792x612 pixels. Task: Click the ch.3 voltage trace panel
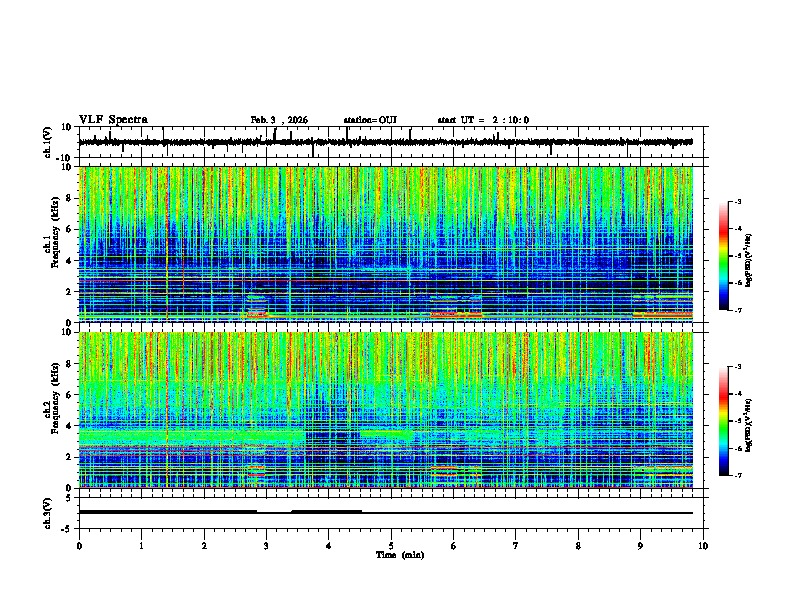point(393,513)
